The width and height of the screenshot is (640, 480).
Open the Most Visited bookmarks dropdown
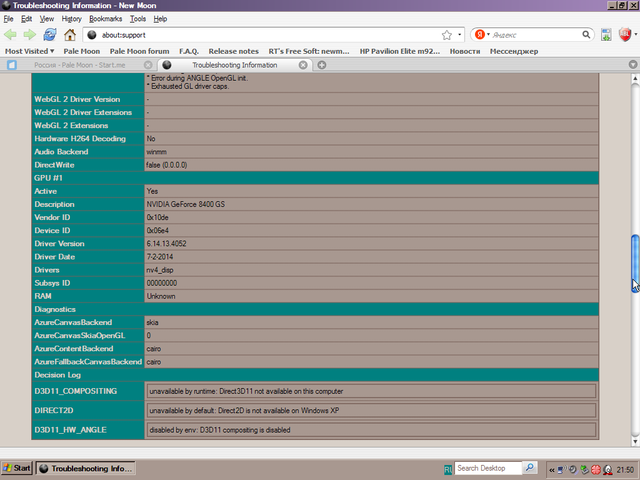[x=29, y=51]
